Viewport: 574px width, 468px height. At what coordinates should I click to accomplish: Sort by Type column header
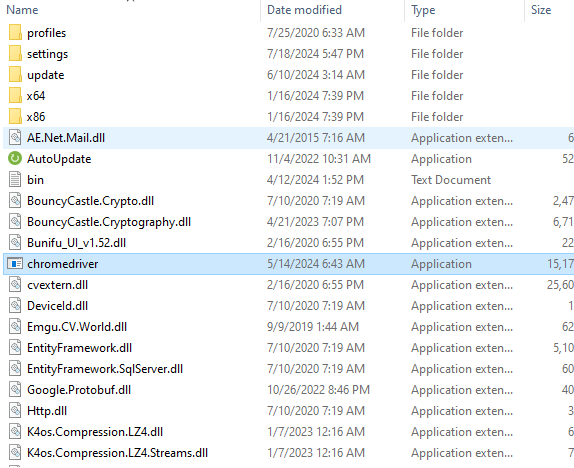click(x=423, y=10)
